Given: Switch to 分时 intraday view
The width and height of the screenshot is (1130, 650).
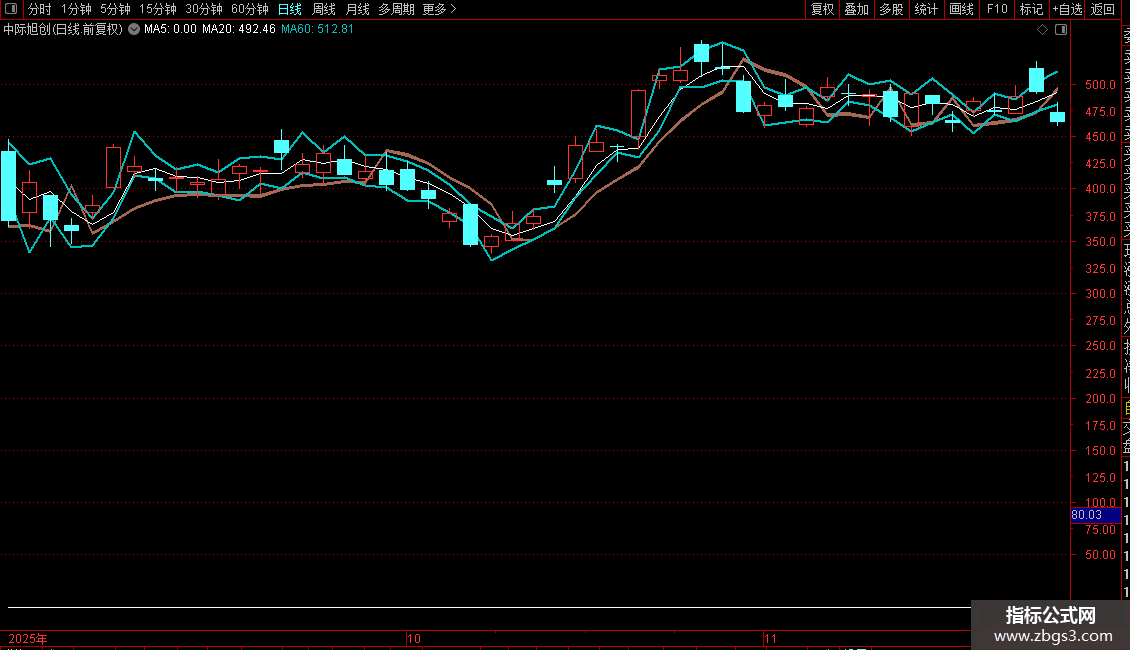Looking at the screenshot, I should click(40, 9).
